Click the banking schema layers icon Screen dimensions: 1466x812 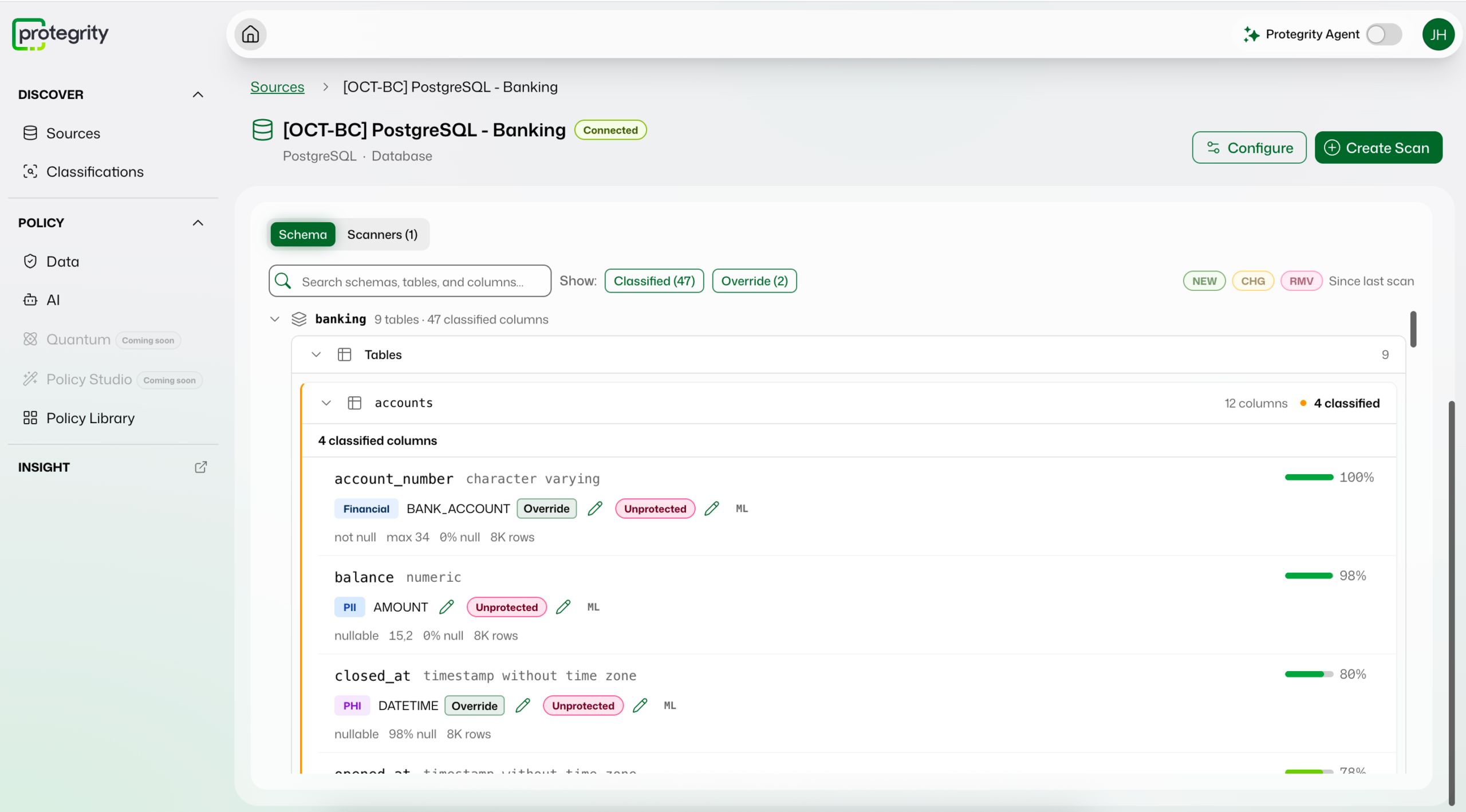(x=299, y=320)
